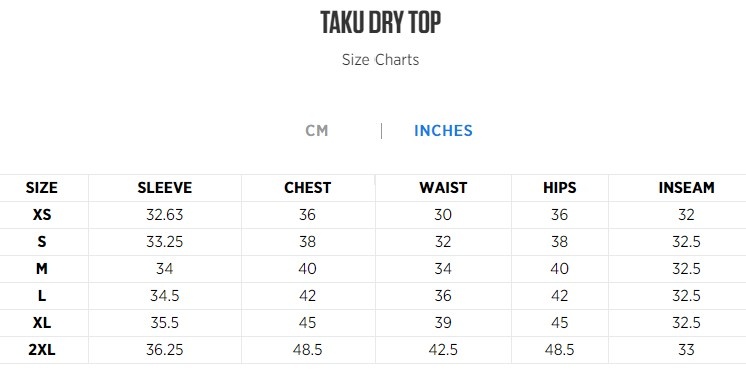The width and height of the screenshot is (746, 372).
Task: Select the M size row label
Action: [x=42, y=269]
